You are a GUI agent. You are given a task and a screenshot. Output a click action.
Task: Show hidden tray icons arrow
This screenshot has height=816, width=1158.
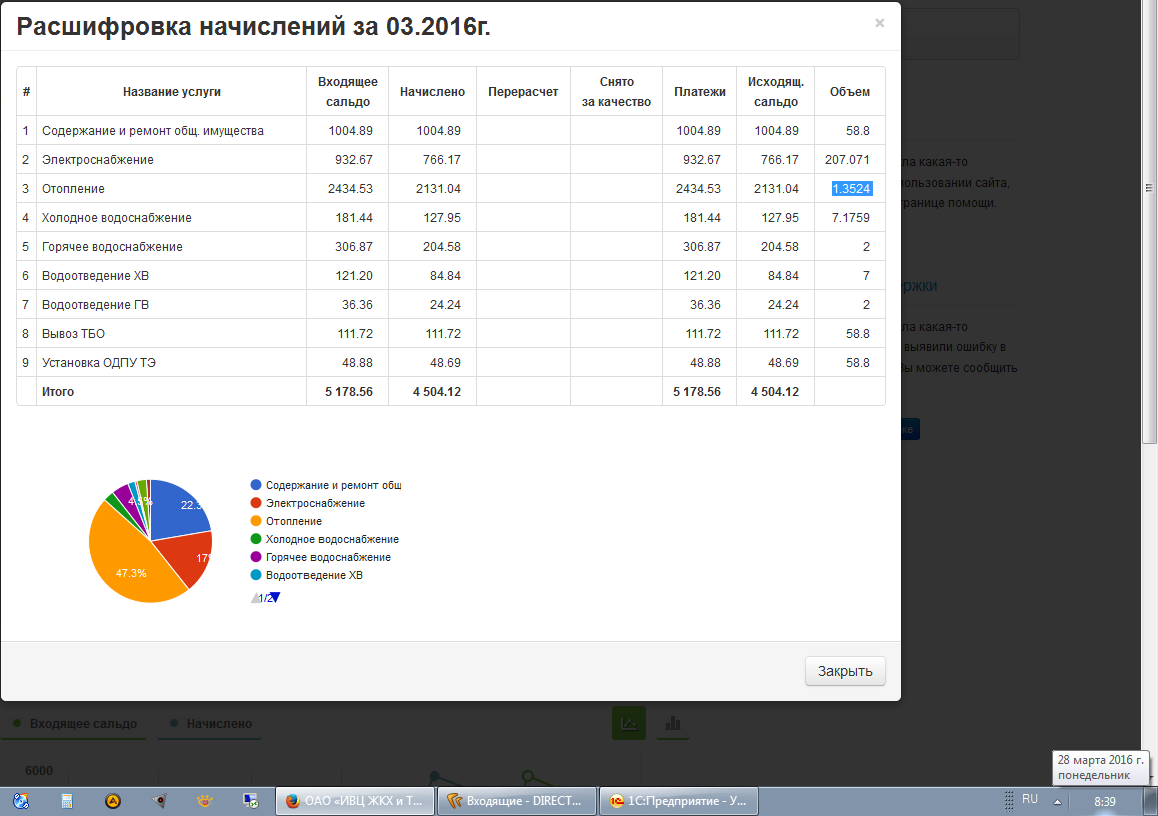pos(1058,801)
